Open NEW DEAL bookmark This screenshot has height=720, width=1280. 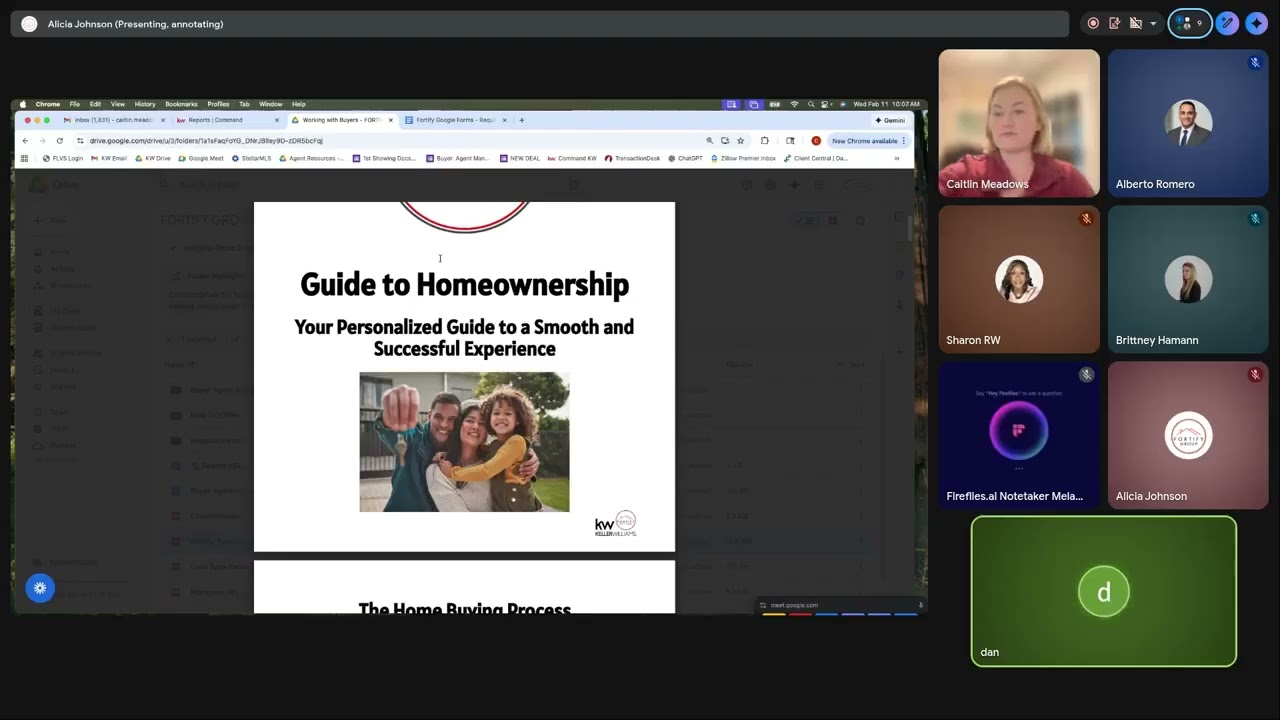tap(520, 158)
